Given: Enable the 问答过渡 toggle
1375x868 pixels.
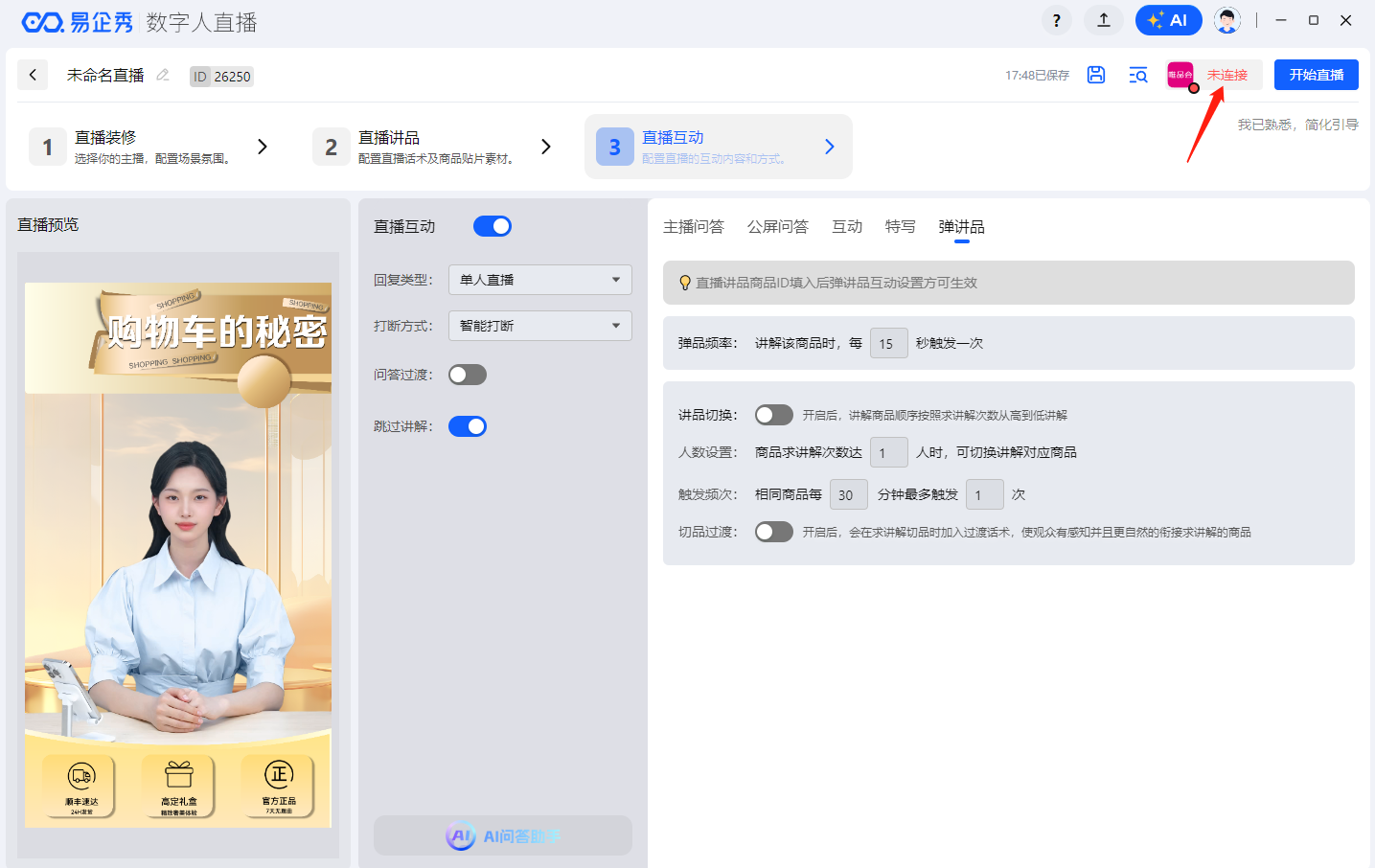Looking at the screenshot, I should pyautogui.click(x=468, y=375).
